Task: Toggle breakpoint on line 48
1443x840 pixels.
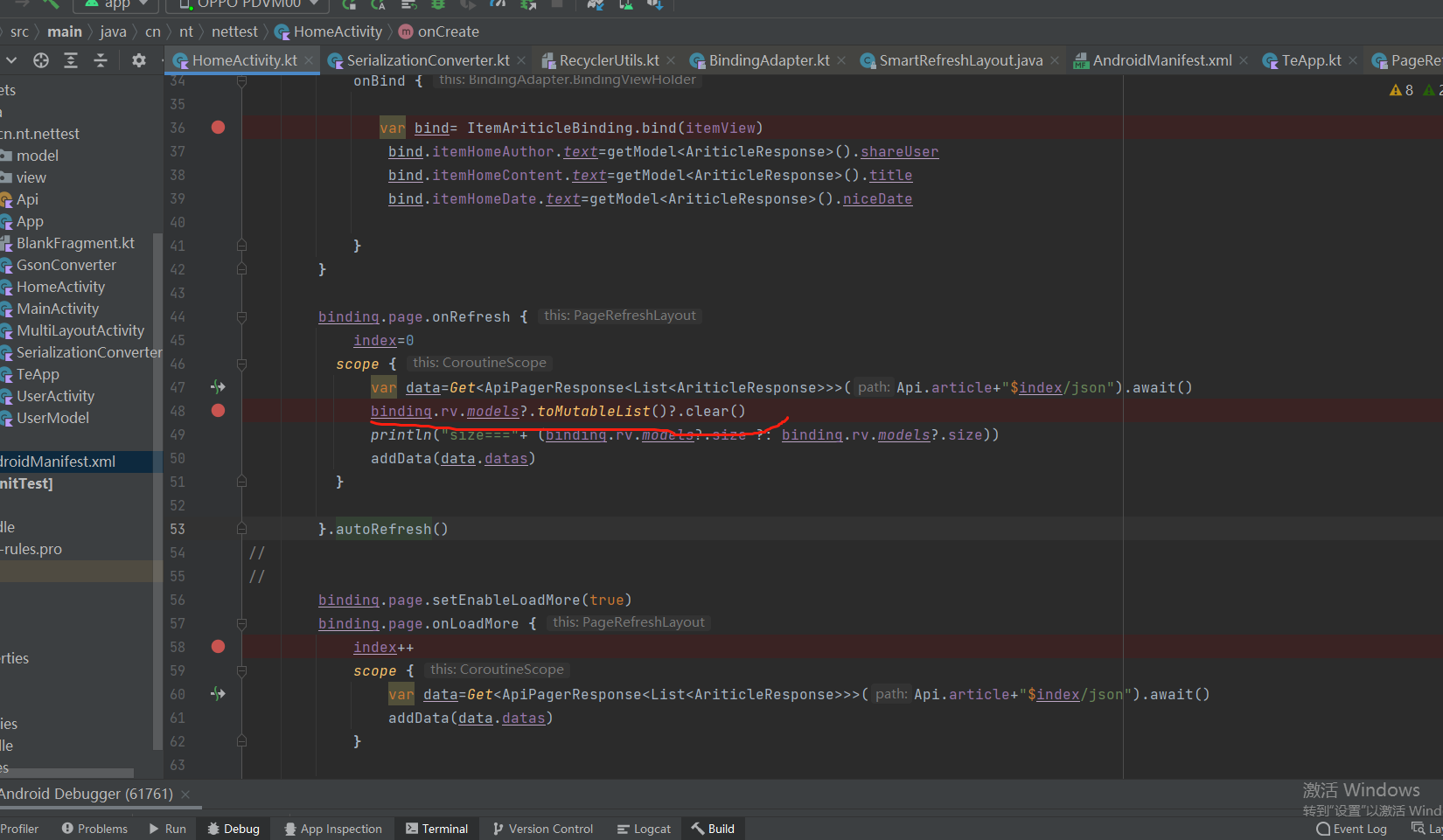Action: pos(219,411)
